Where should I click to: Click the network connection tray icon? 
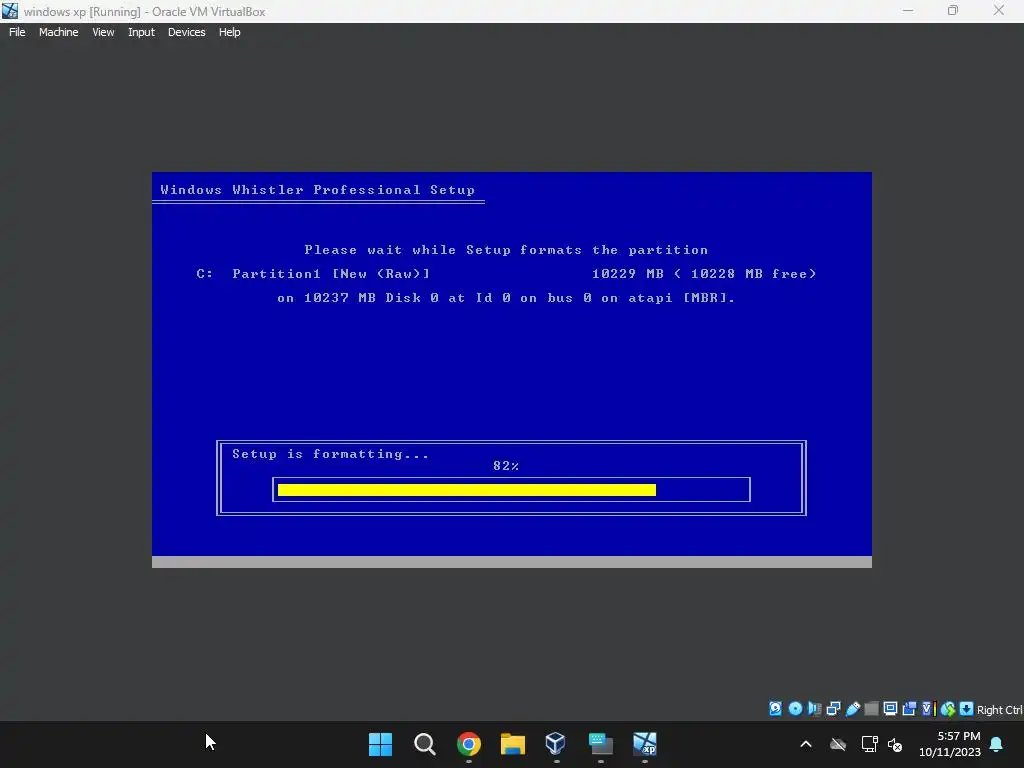click(869, 744)
